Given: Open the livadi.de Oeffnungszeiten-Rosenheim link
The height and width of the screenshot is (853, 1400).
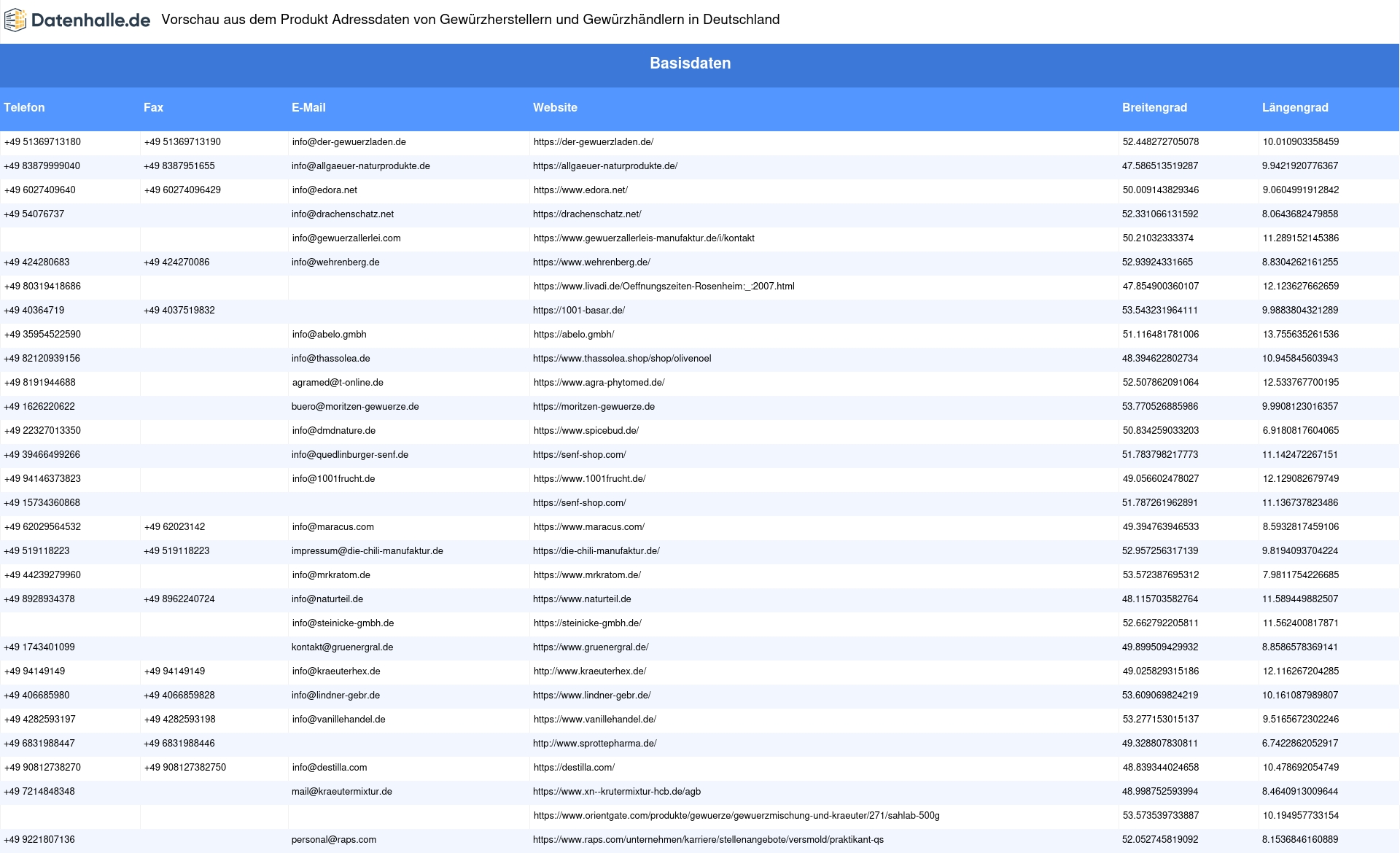Looking at the screenshot, I should tap(664, 287).
